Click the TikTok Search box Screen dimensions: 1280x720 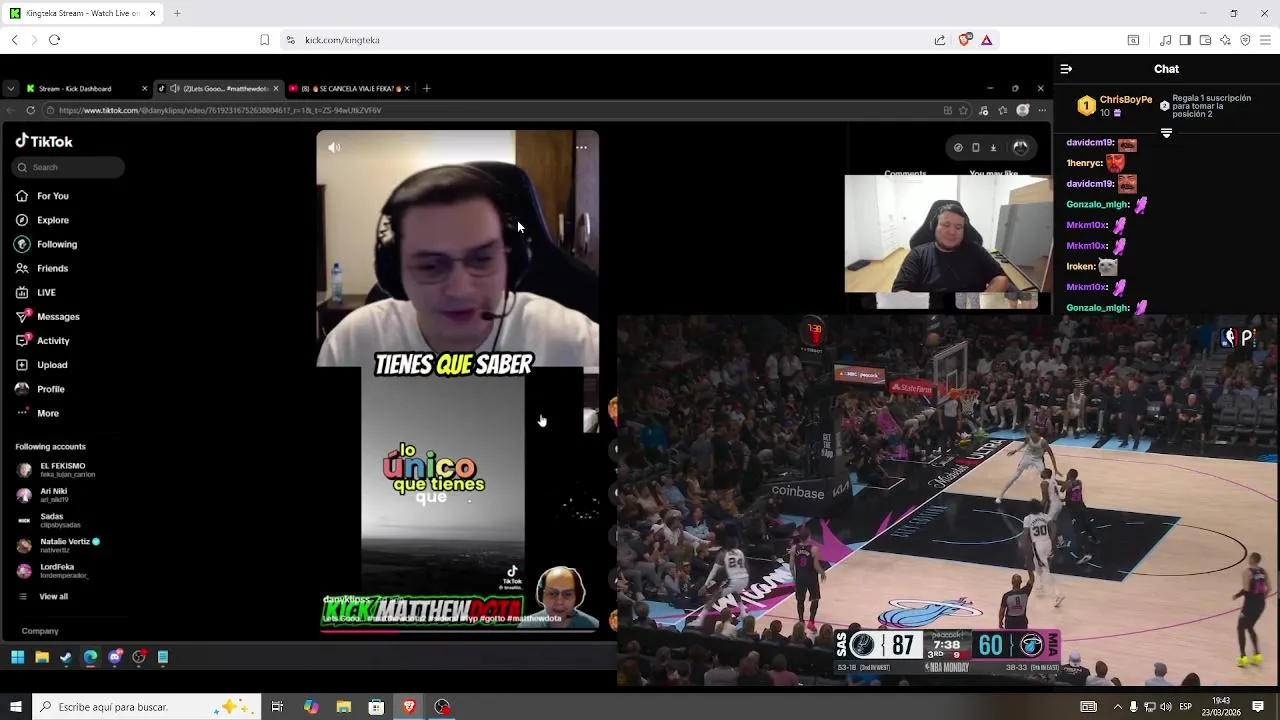coord(69,167)
